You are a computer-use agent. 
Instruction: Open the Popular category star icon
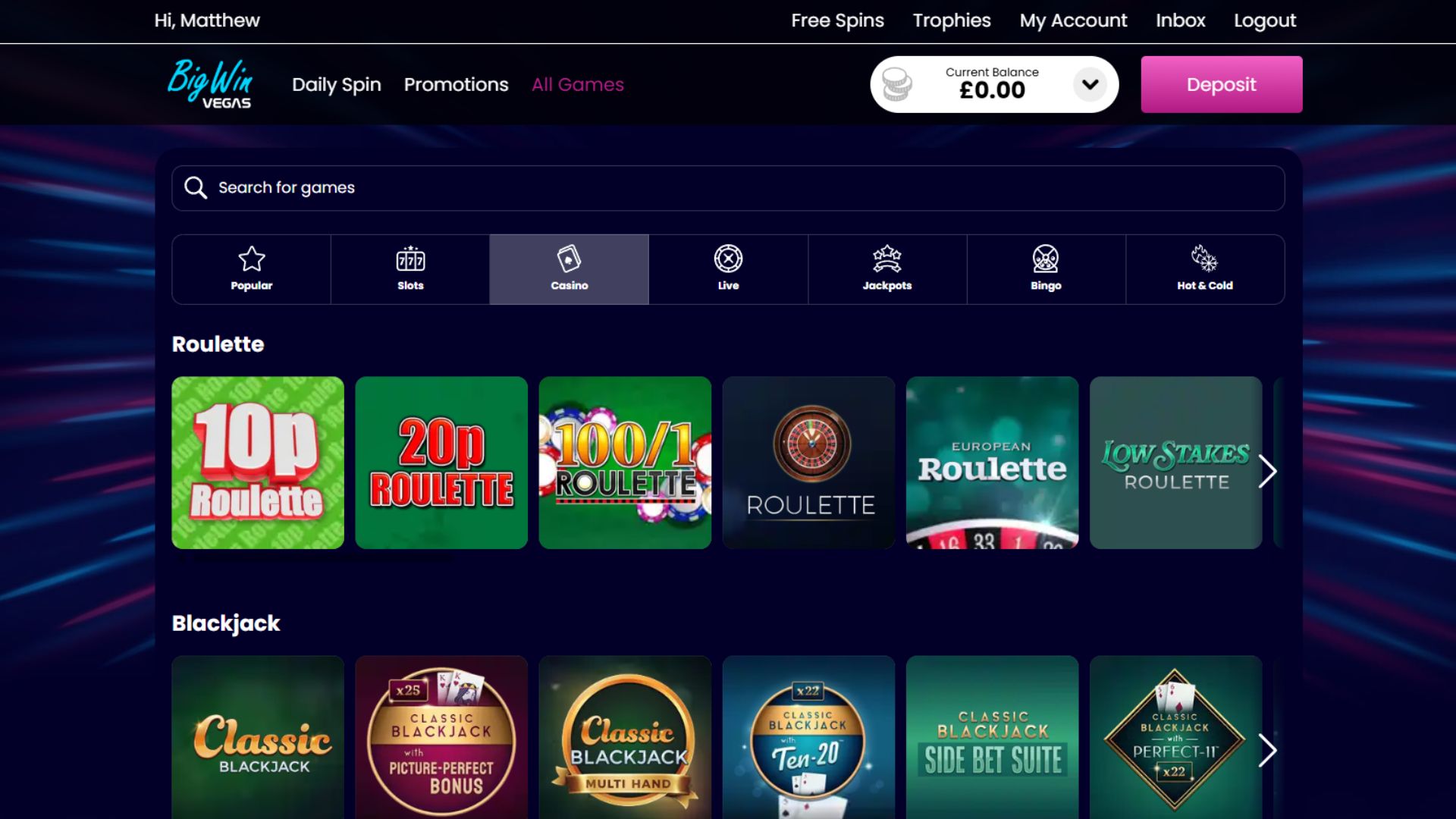251,259
